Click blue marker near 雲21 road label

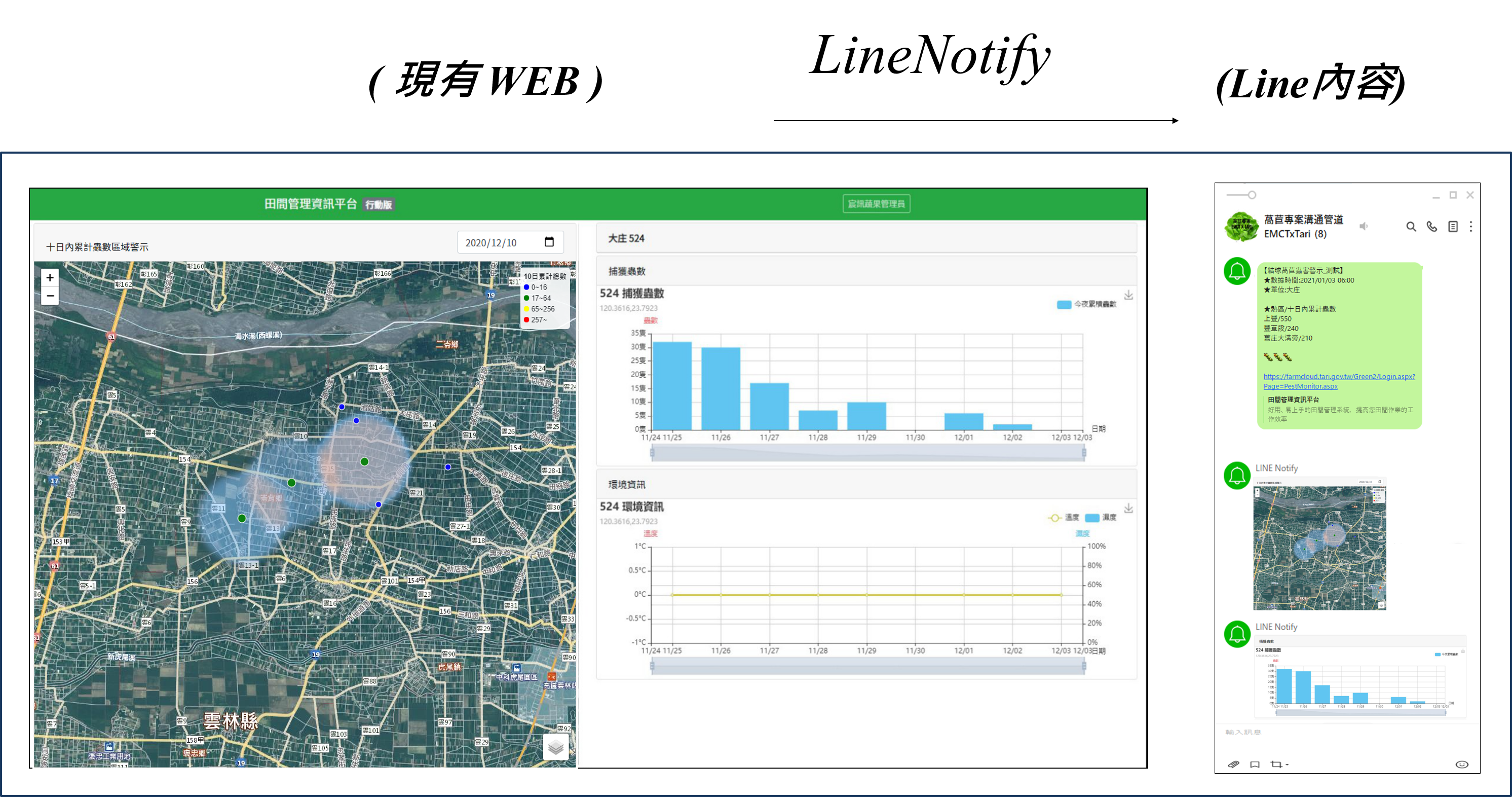pos(379,504)
